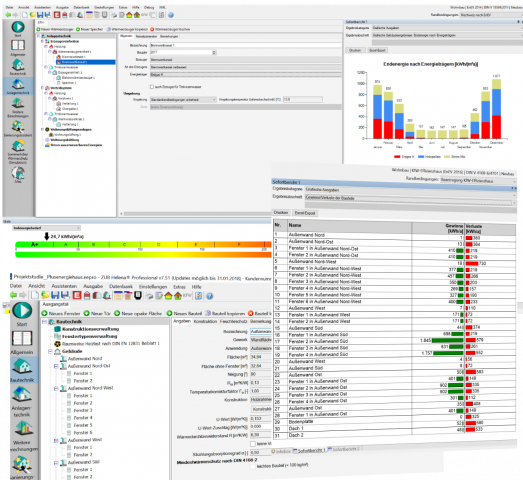Click the Bauteil kopieren icon
523x480 pixels.
(x=208, y=313)
